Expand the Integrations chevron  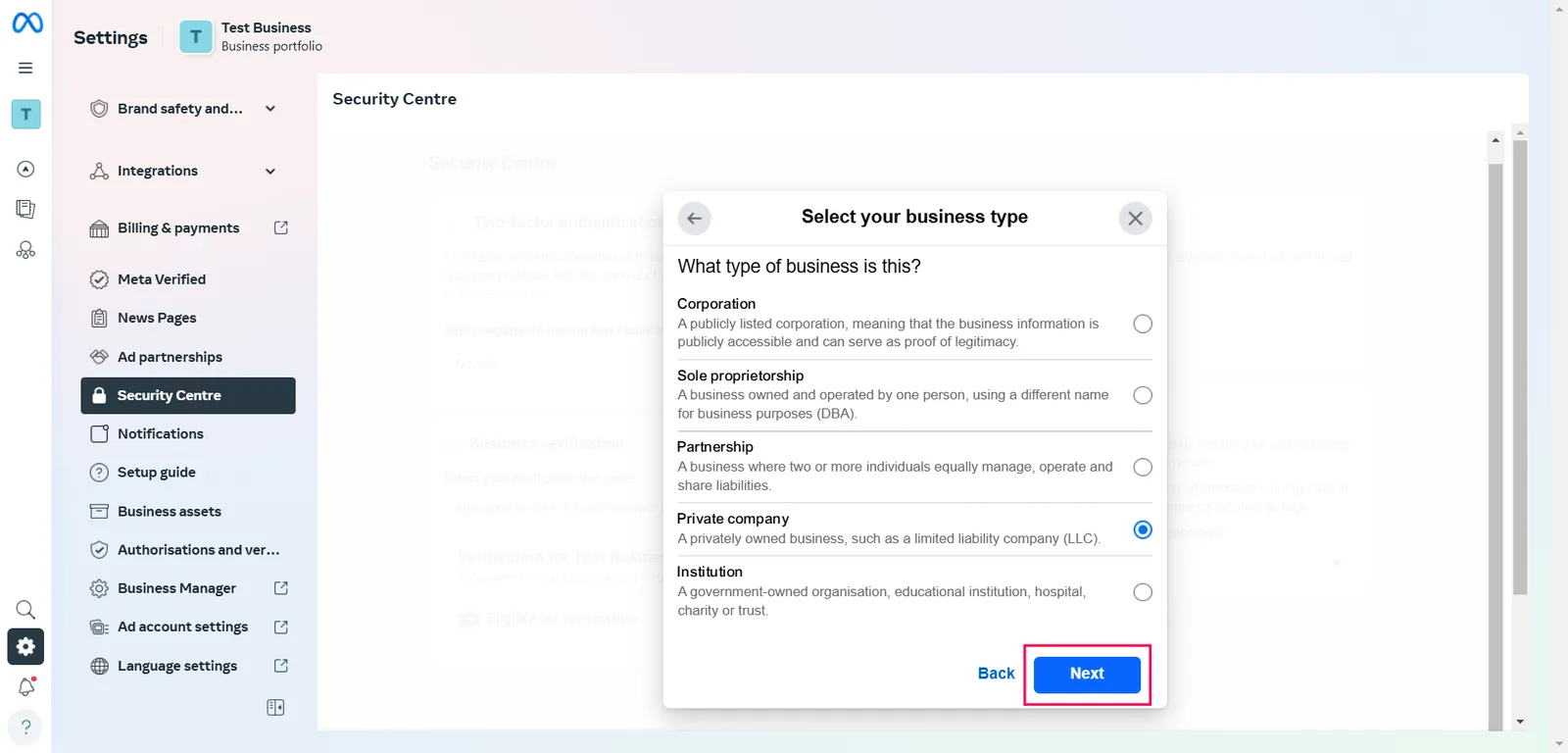tap(270, 172)
